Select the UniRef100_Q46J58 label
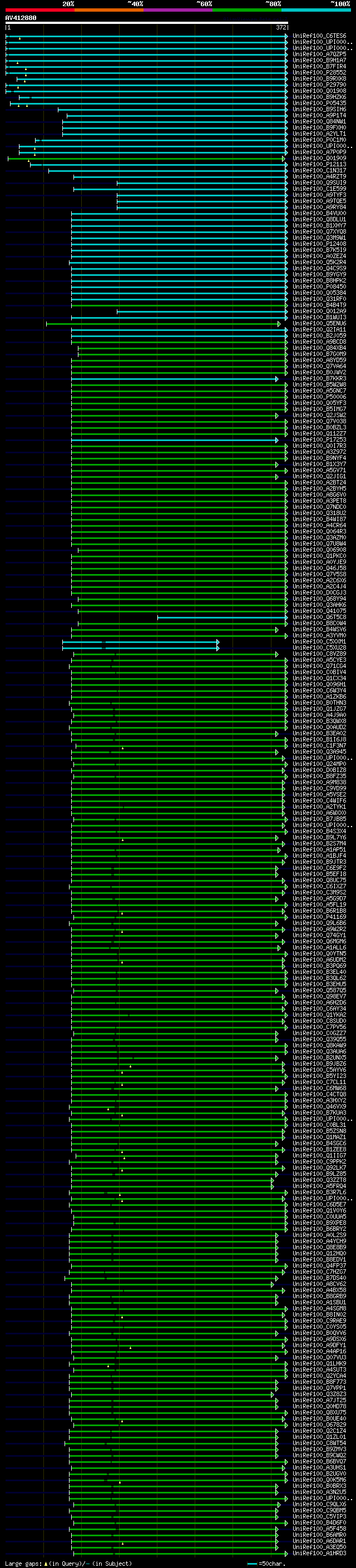356x1568 pixels. pos(319,568)
